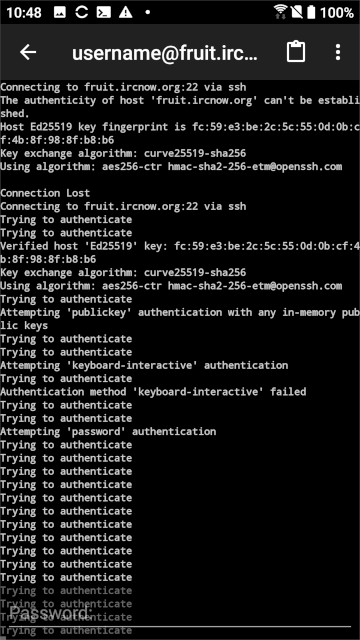Tap the paste clipboard icon
This screenshot has height=640, width=360.
(296, 52)
